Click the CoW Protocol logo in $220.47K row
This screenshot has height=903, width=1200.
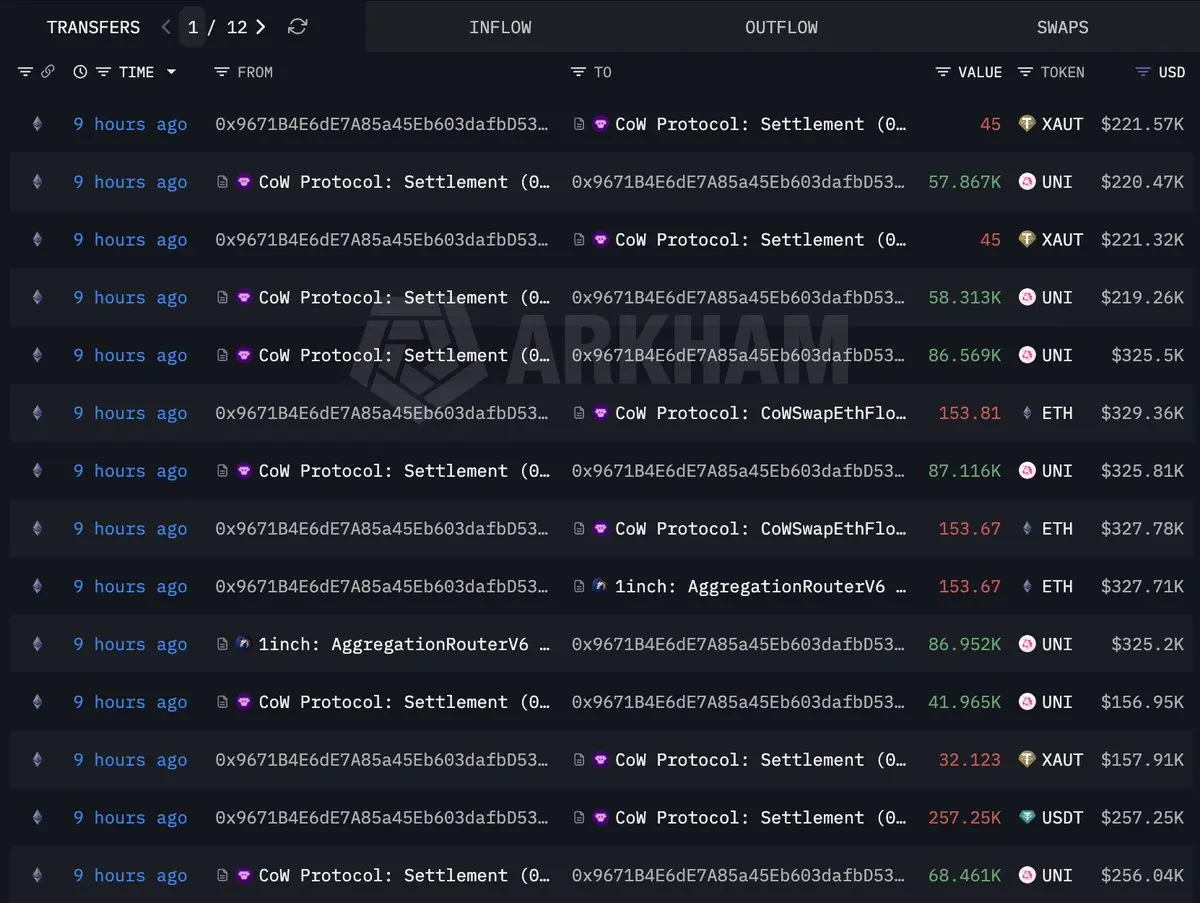tap(244, 182)
